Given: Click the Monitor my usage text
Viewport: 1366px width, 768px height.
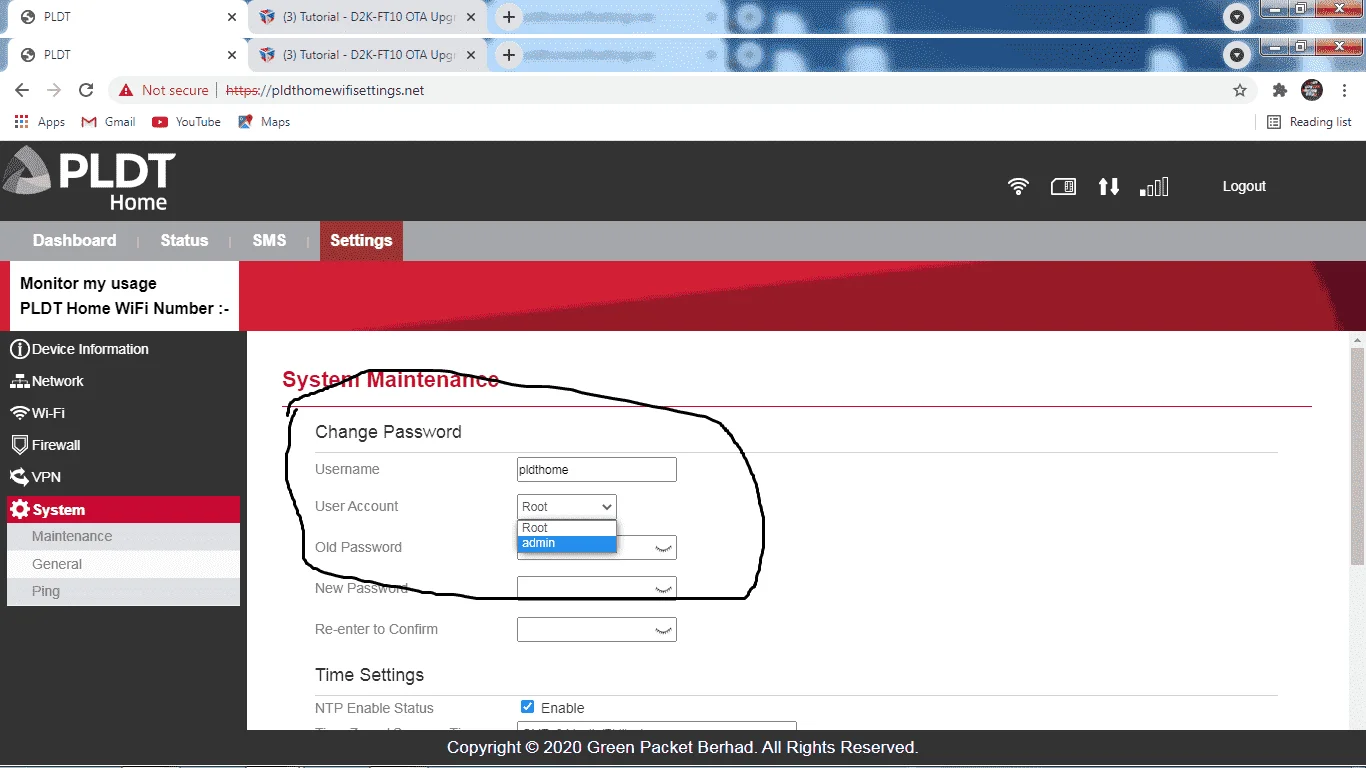Looking at the screenshot, I should (x=88, y=283).
